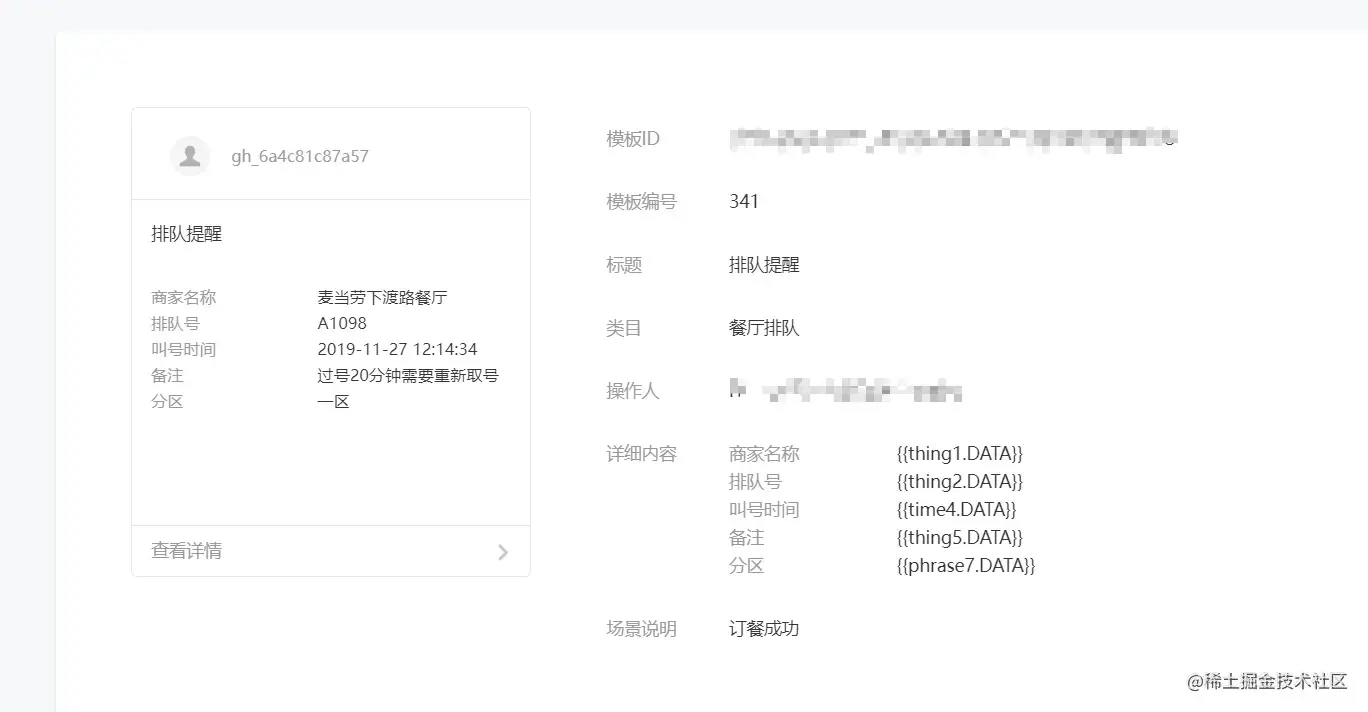Image resolution: width=1368 pixels, height=712 pixels.
Task: Click the 查看详情 link
Action: [187, 551]
